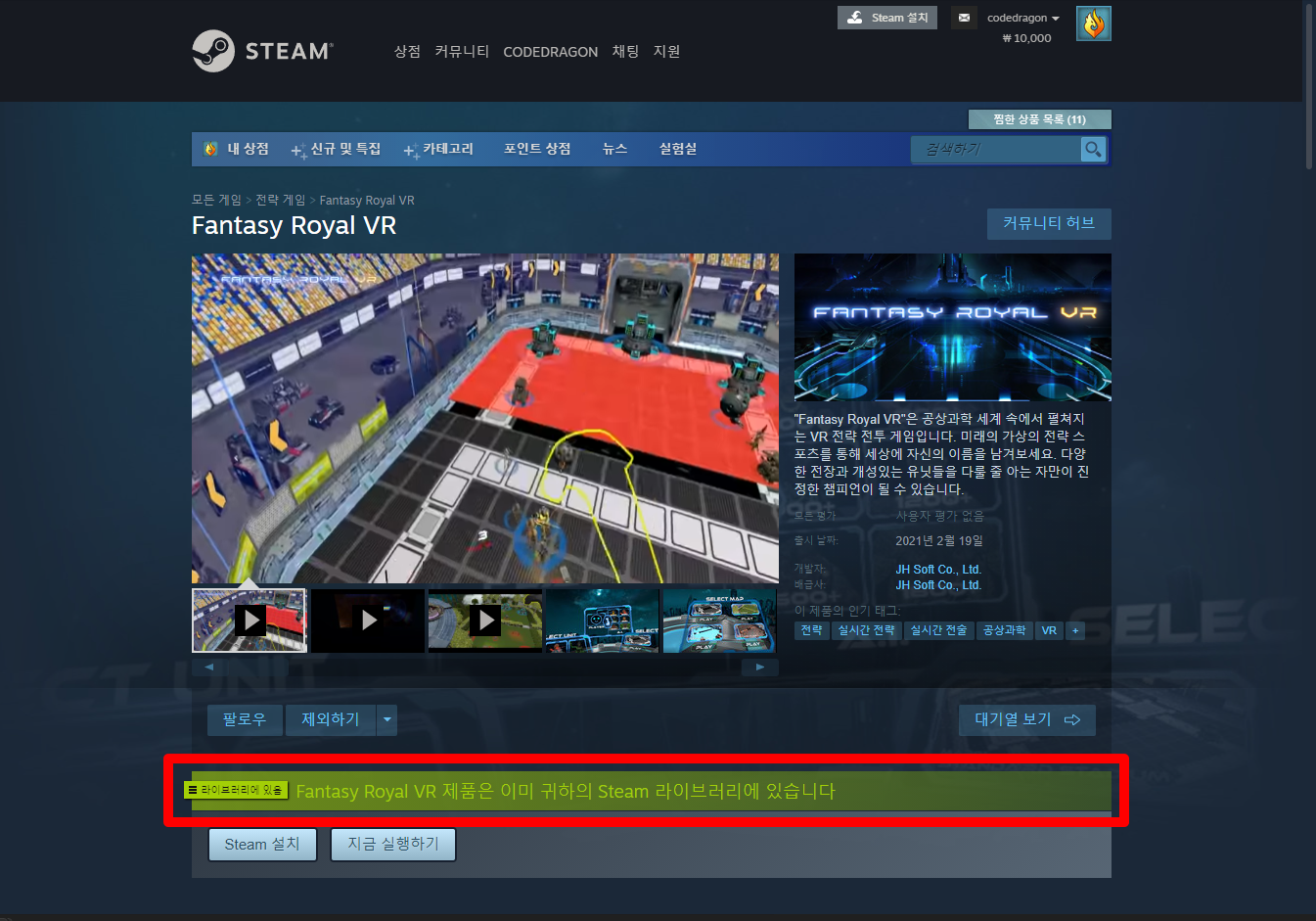Screen dimensions: 1316x921
Task: Expand the 카테고리 menu
Action: click(x=438, y=149)
